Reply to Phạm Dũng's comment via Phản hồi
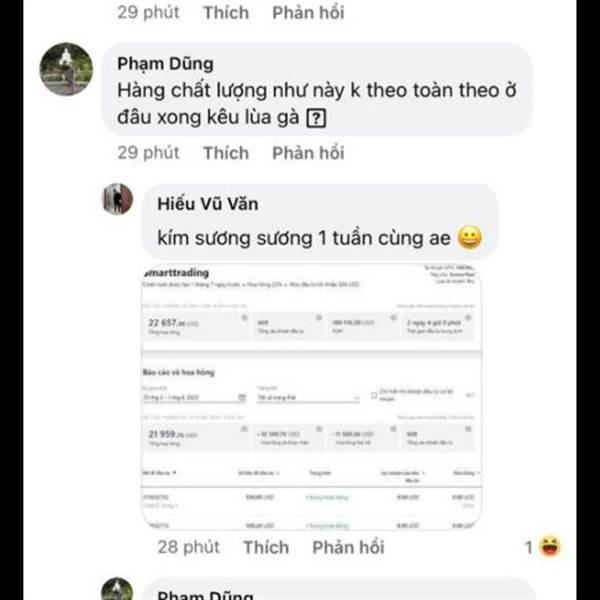This screenshot has width=600, height=600. 308,153
